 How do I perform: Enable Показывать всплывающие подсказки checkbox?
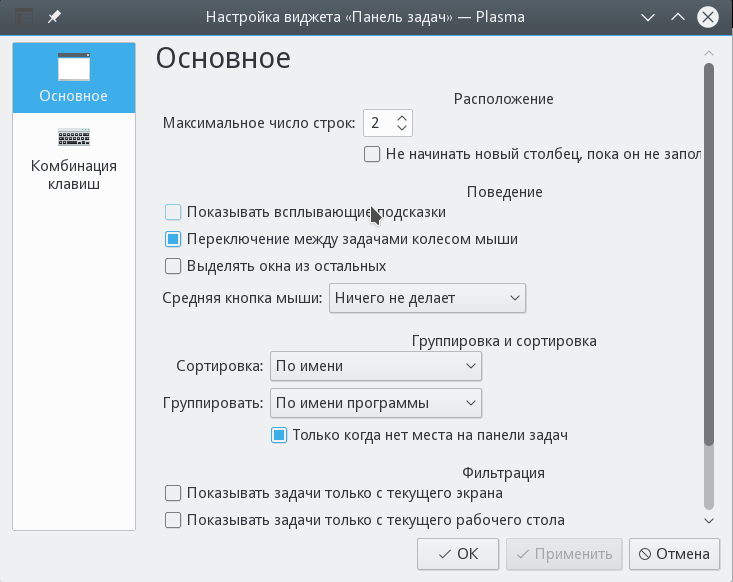(x=173, y=212)
